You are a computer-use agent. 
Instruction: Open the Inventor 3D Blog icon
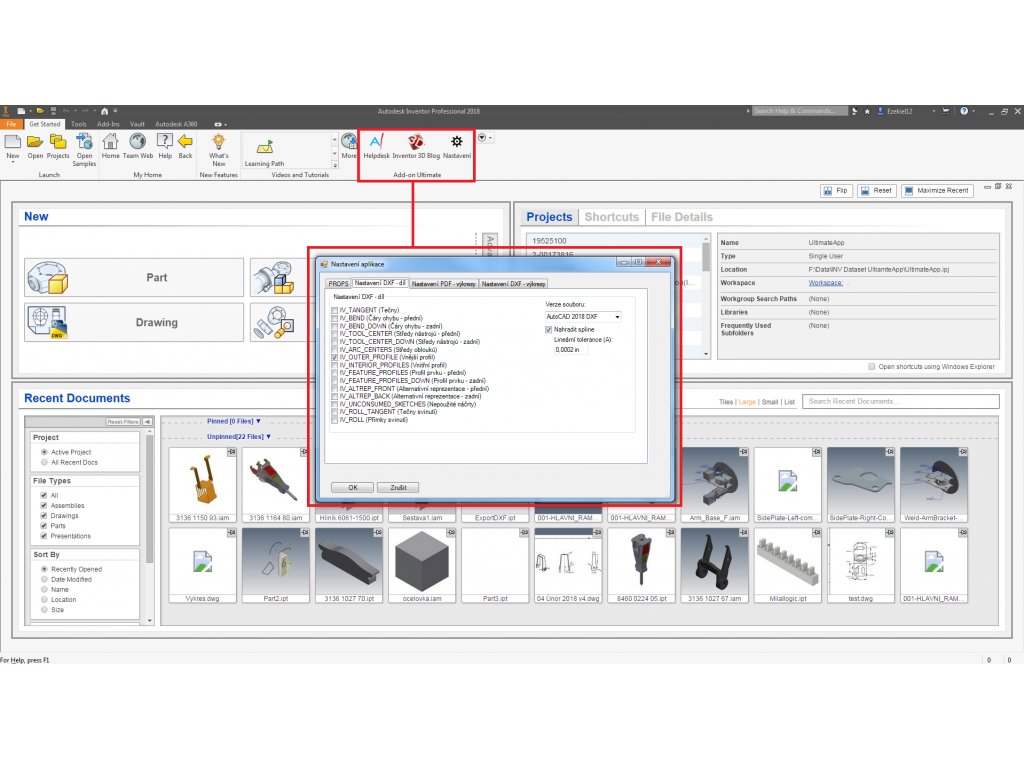[416, 142]
